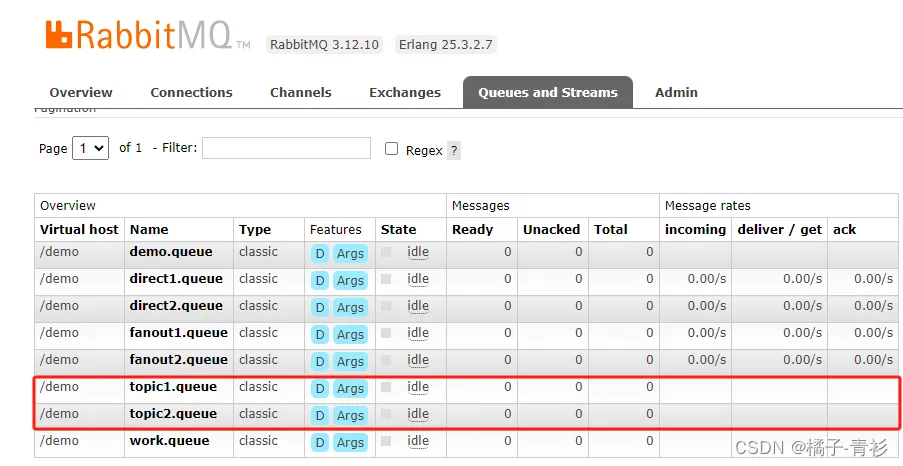Open the Regex help question mark

coord(454,150)
